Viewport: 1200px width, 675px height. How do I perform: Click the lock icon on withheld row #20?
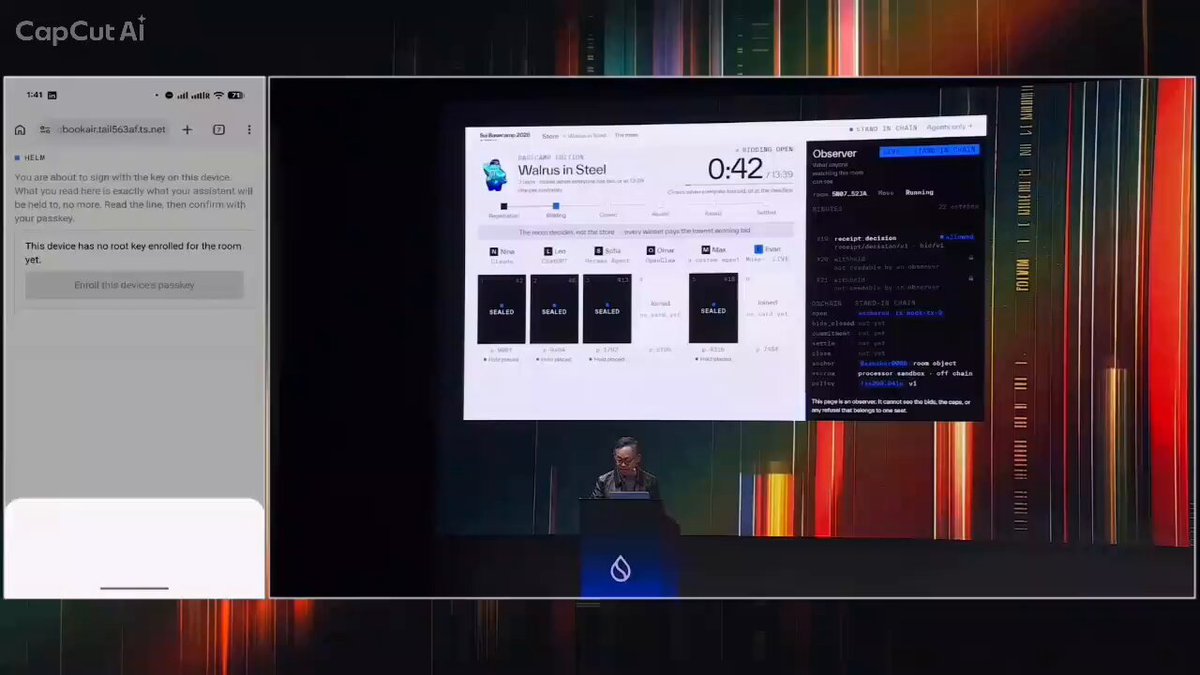click(970, 257)
